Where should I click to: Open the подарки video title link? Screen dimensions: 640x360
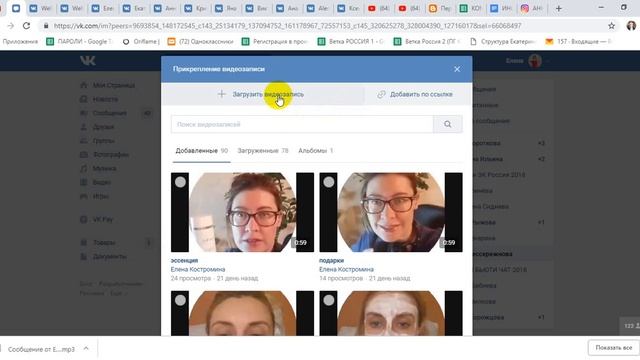point(331,260)
